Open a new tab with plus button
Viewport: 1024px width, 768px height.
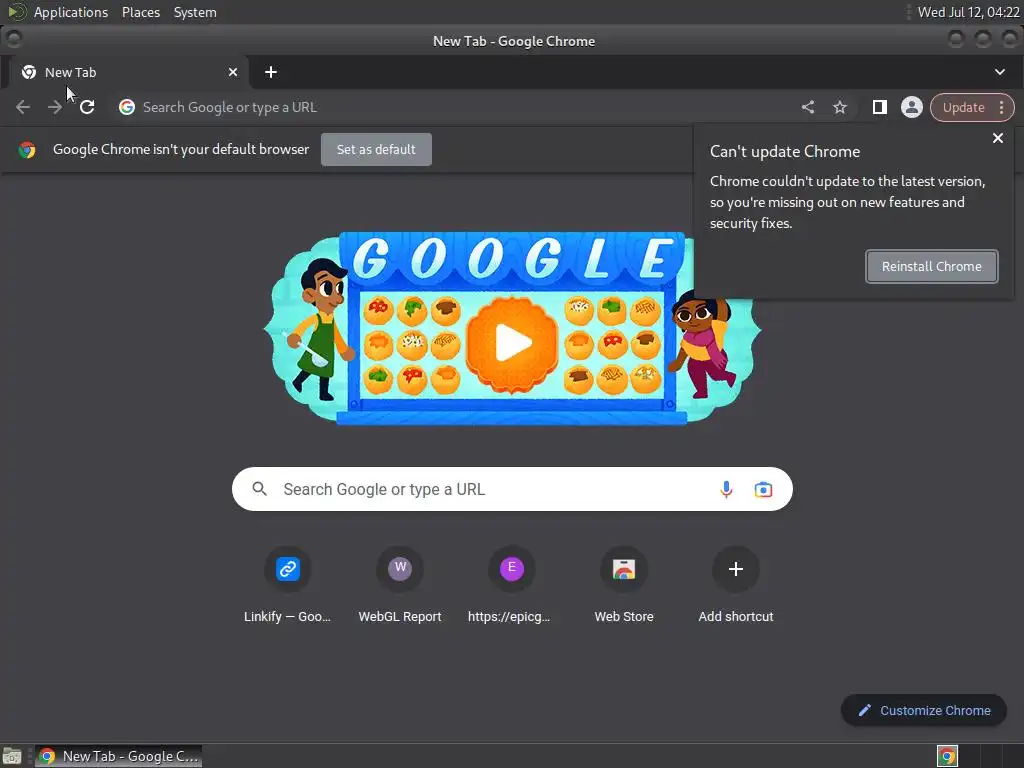271,72
